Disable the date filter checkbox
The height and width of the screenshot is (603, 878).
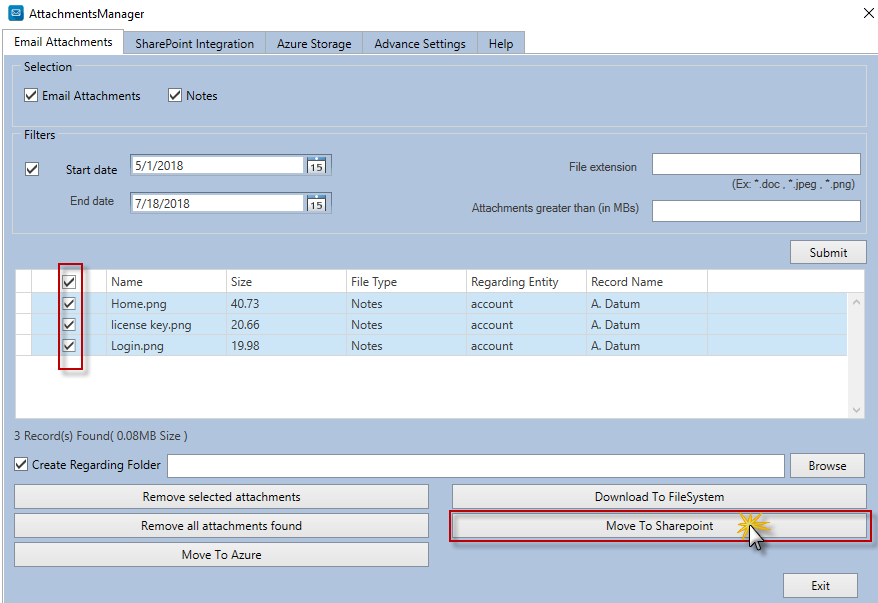point(32,169)
